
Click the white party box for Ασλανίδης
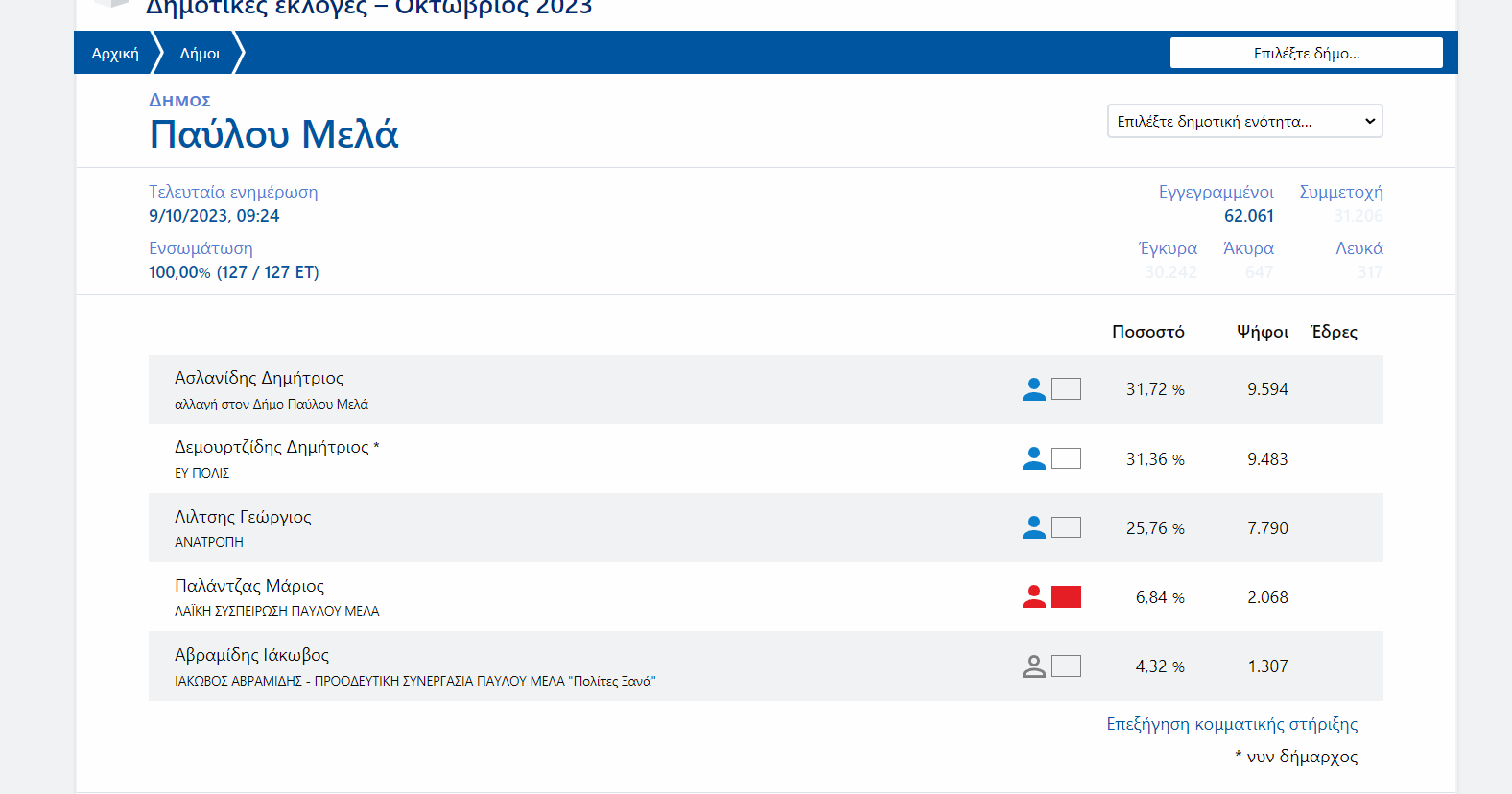pos(1066,389)
